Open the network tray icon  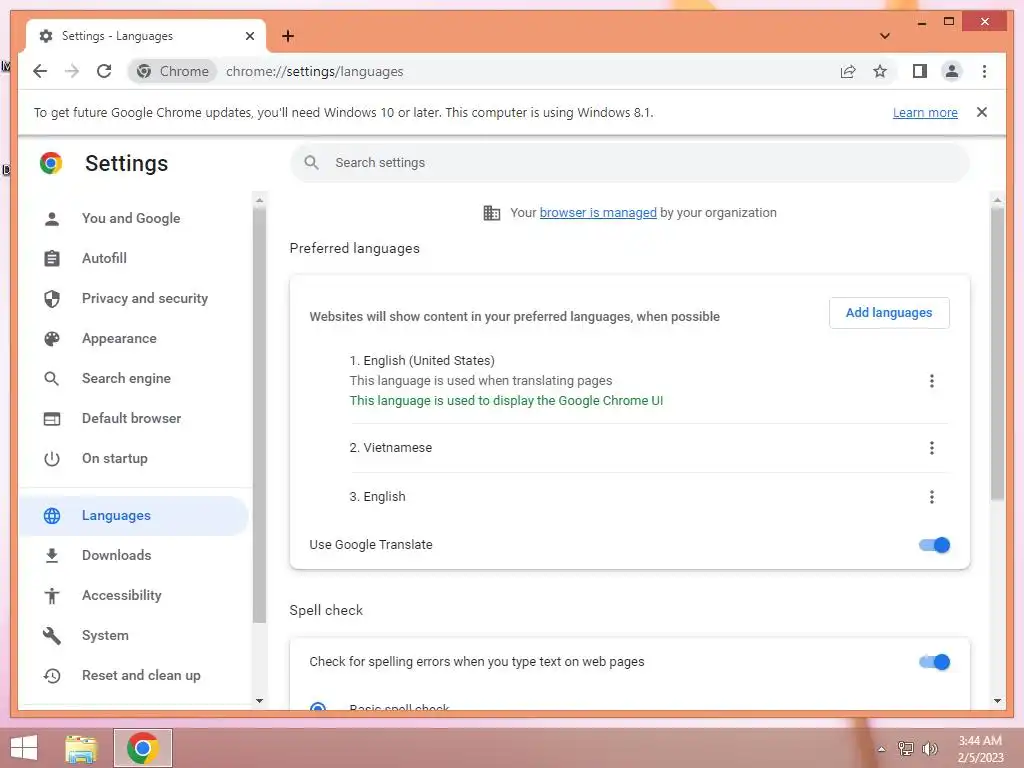905,749
